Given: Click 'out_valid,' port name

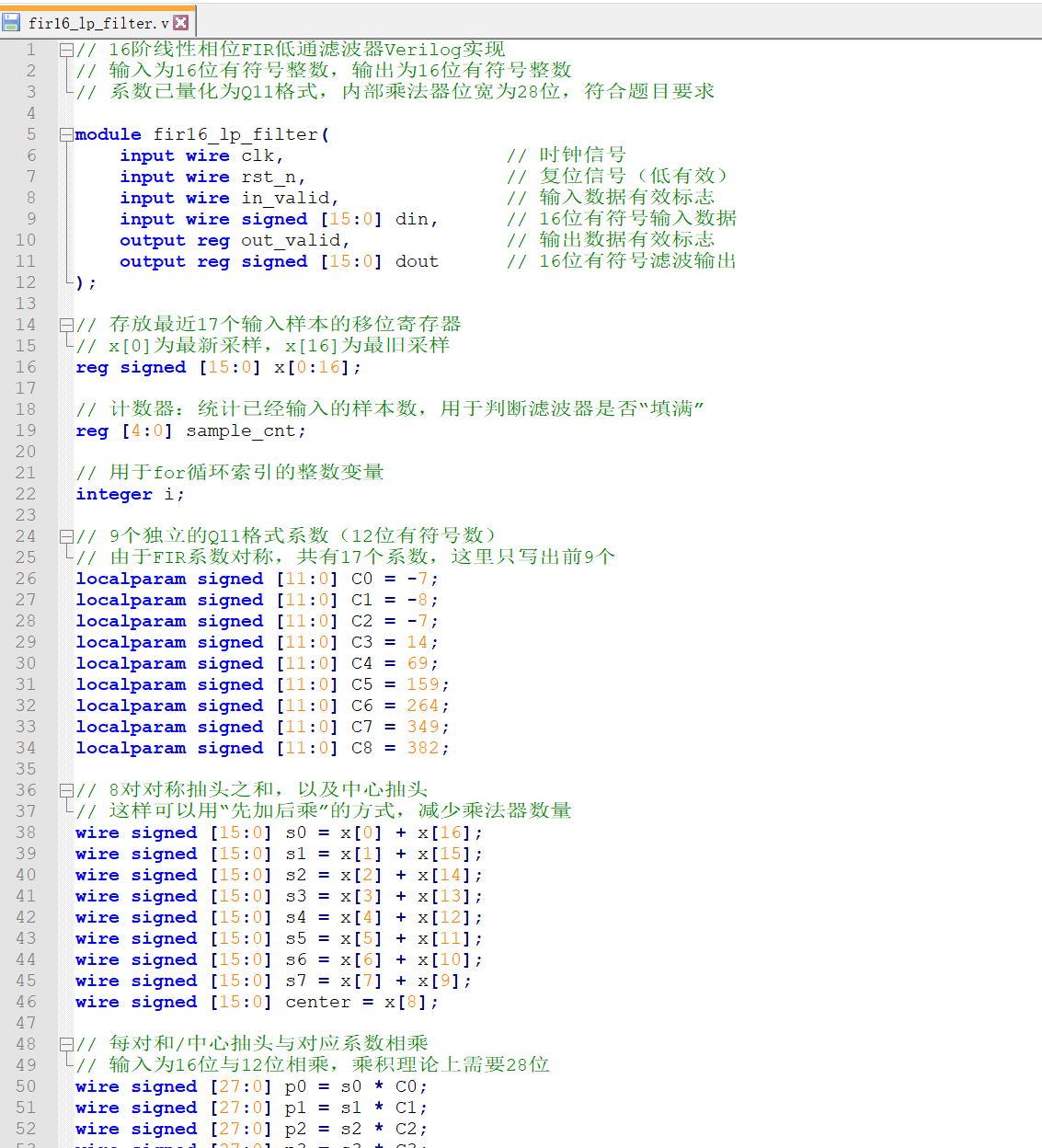Looking at the screenshot, I should 296,240.
